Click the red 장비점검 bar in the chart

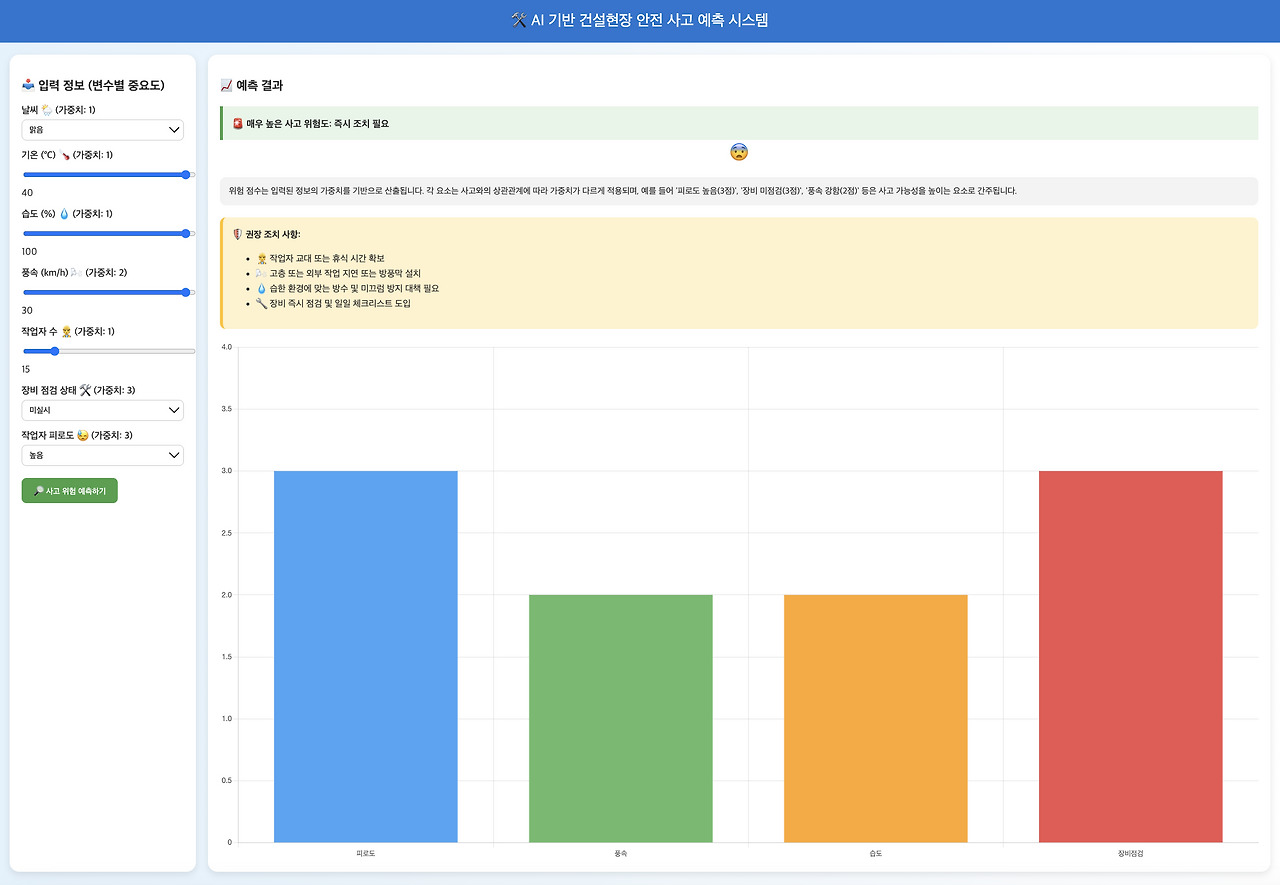1131,656
